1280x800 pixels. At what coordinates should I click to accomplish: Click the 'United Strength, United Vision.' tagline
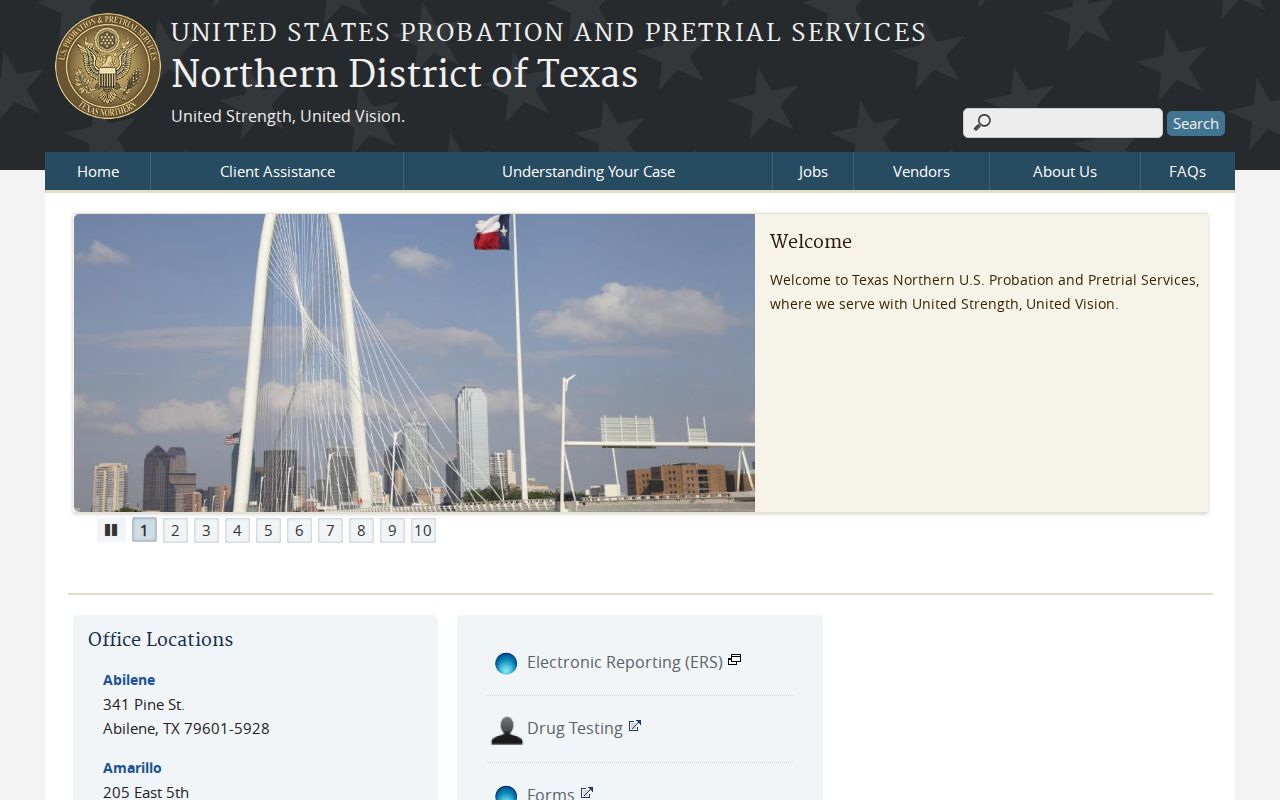coord(288,116)
